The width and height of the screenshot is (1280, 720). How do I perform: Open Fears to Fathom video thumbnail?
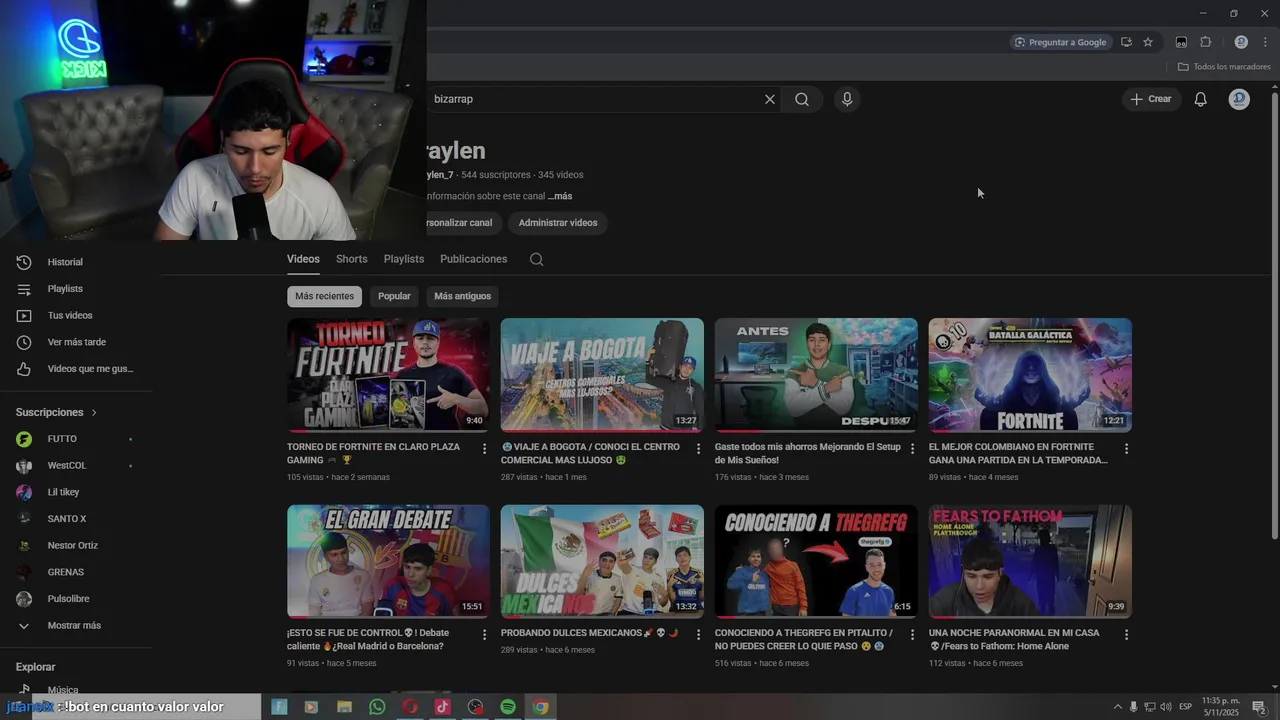click(x=1030, y=561)
